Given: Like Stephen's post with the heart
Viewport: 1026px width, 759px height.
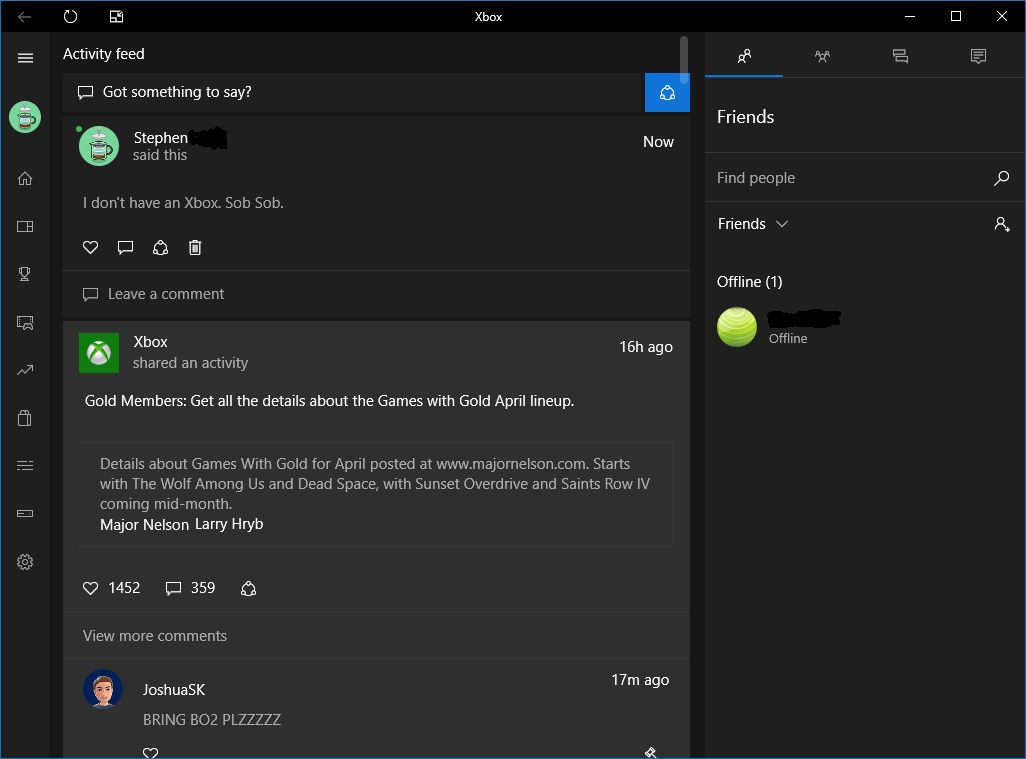Looking at the screenshot, I should pos(90,247).
